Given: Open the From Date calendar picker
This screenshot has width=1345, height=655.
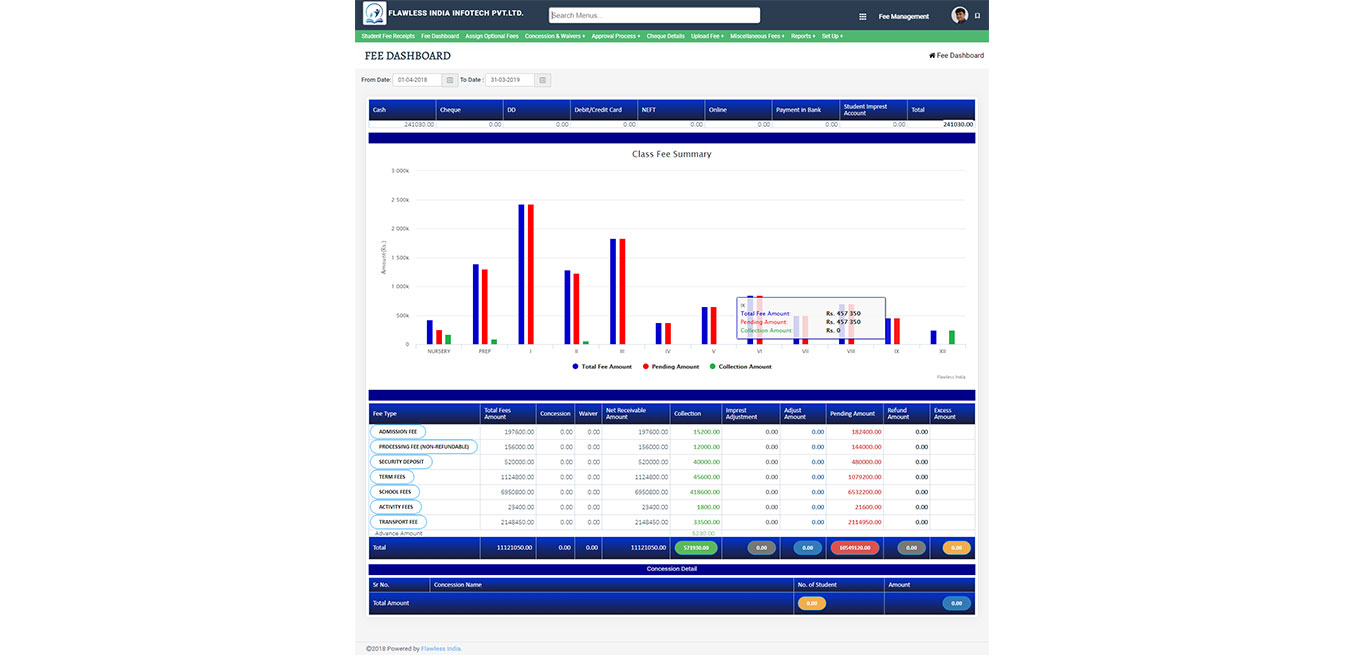Looking at the screenshot, I should click(450, 80).
